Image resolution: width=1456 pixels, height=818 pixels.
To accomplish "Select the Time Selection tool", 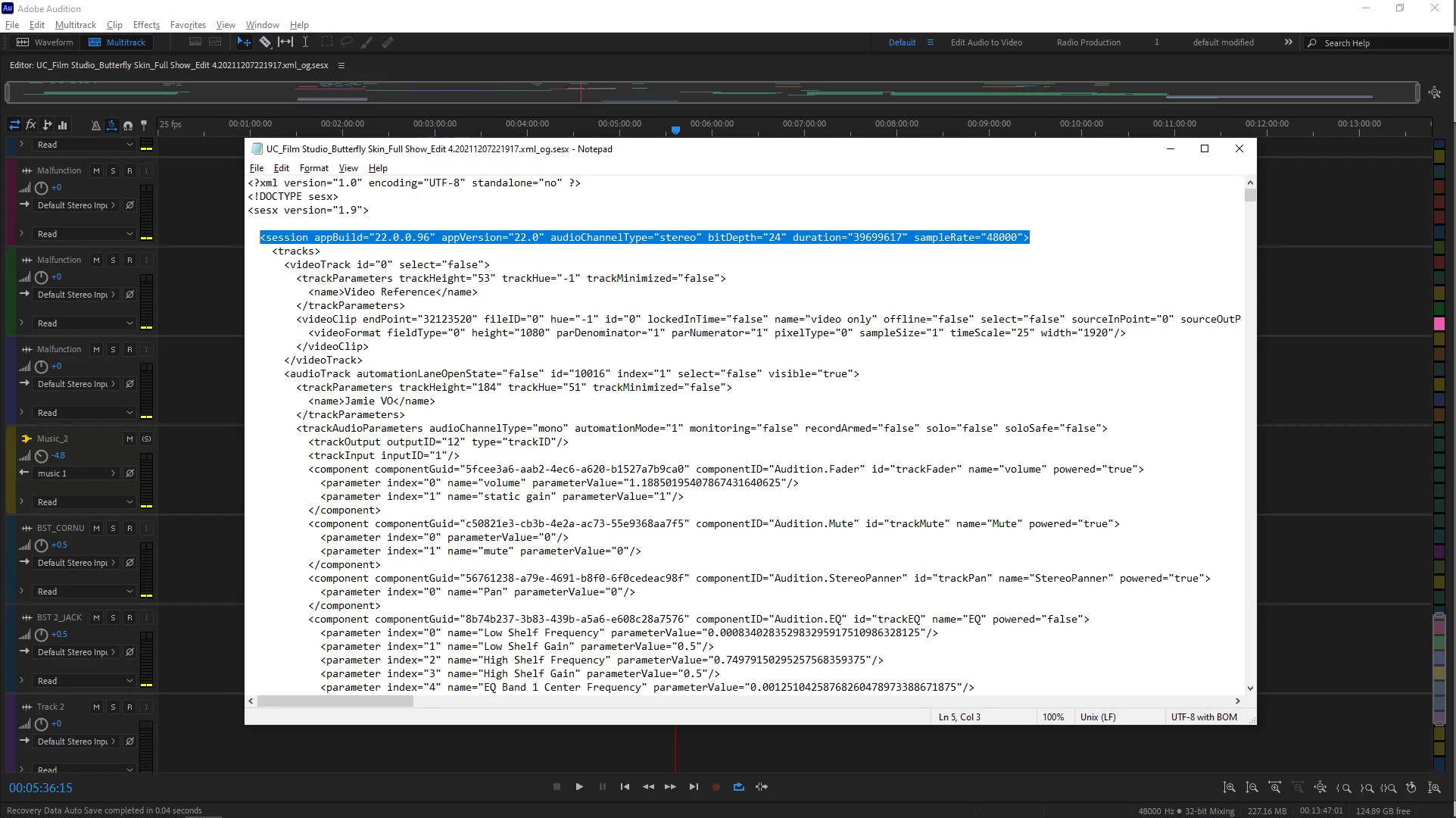I will point(305,42).
